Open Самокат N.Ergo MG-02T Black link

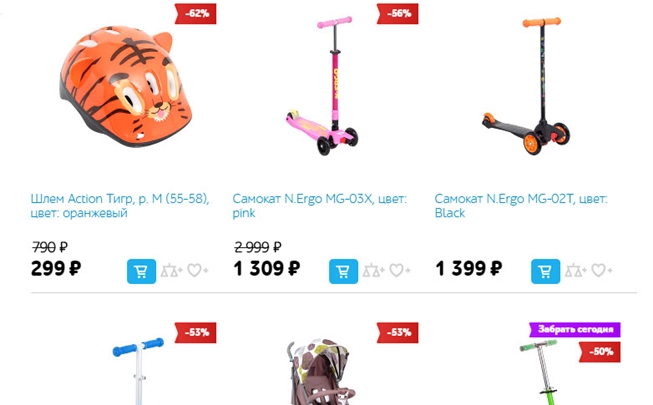[x=521, y=205]
